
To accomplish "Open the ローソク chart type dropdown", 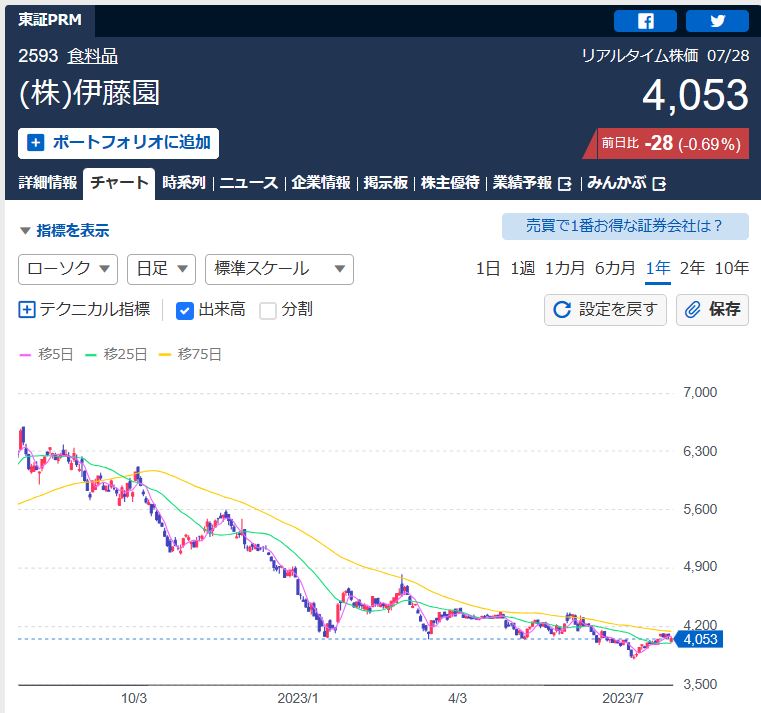I will [68, 269].
